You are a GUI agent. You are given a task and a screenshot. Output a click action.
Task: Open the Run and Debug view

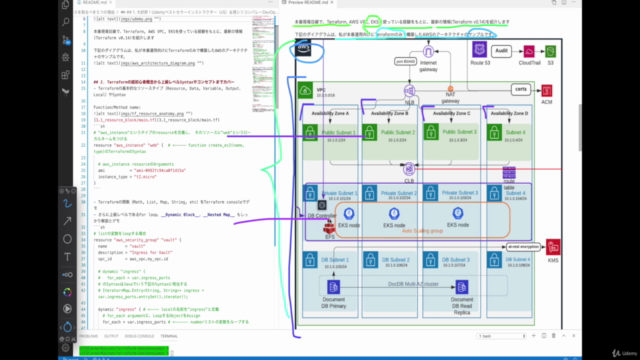point(66,57)
